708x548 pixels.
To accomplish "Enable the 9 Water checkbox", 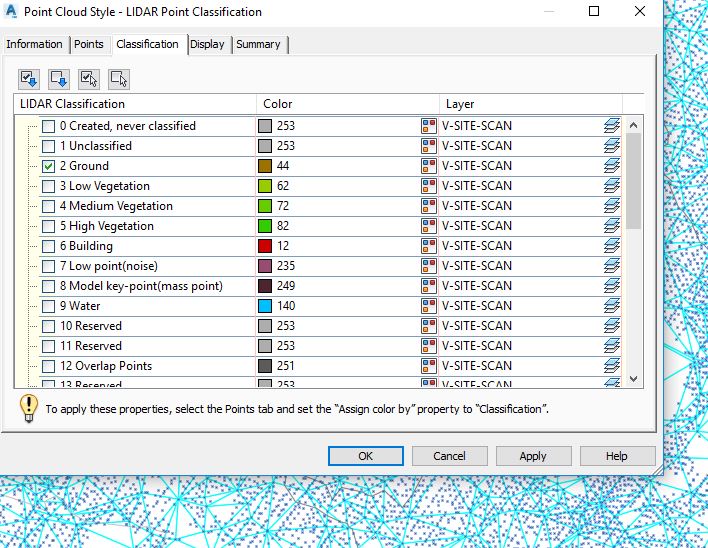I will point(48,306).
